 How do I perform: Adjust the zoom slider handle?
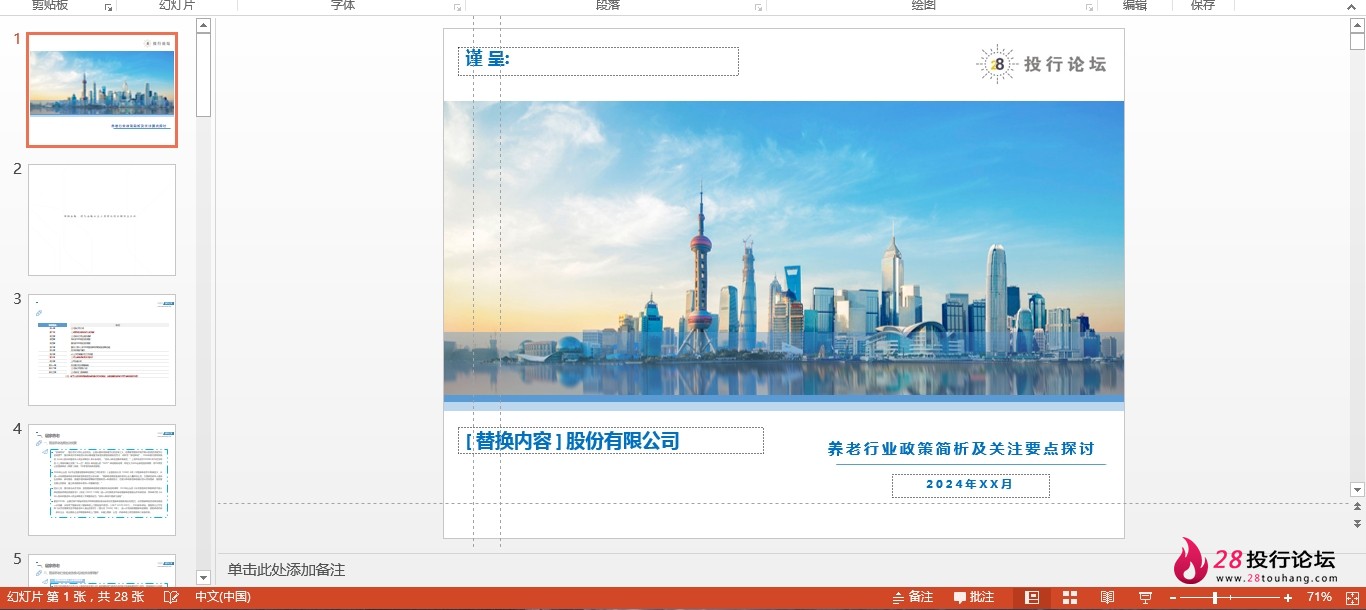[1215, 597]
